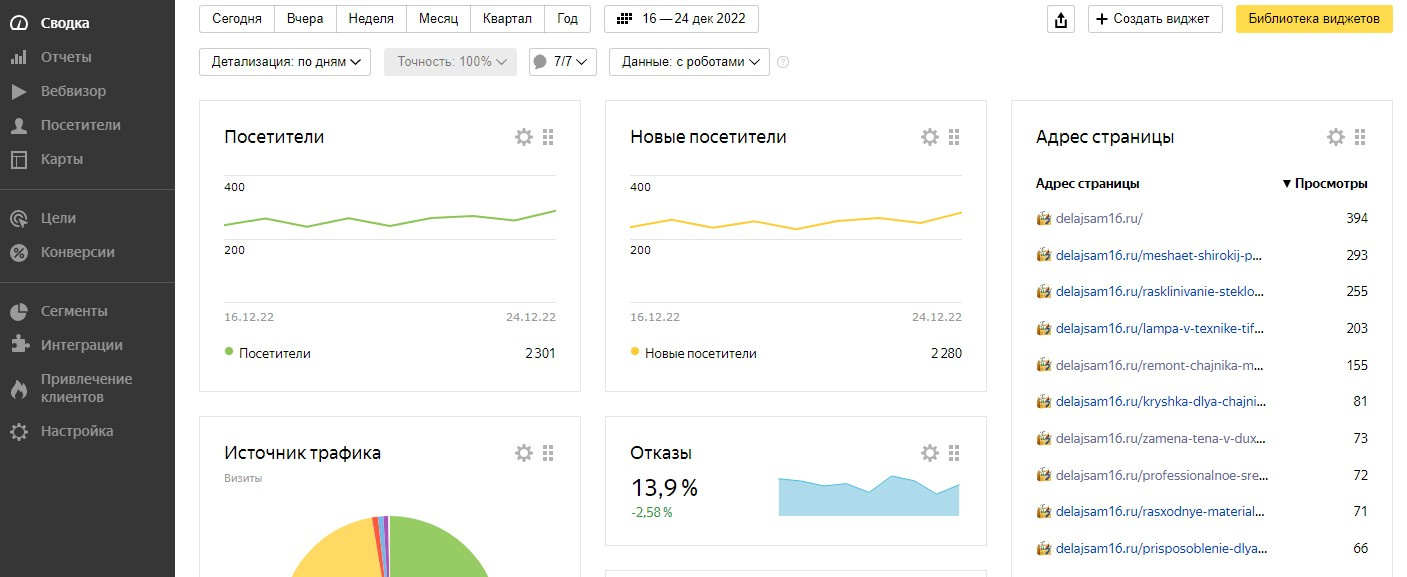1407x577 pixels.
Task: Sort by Просмотры column header
Action: [x=1325, y=184]
